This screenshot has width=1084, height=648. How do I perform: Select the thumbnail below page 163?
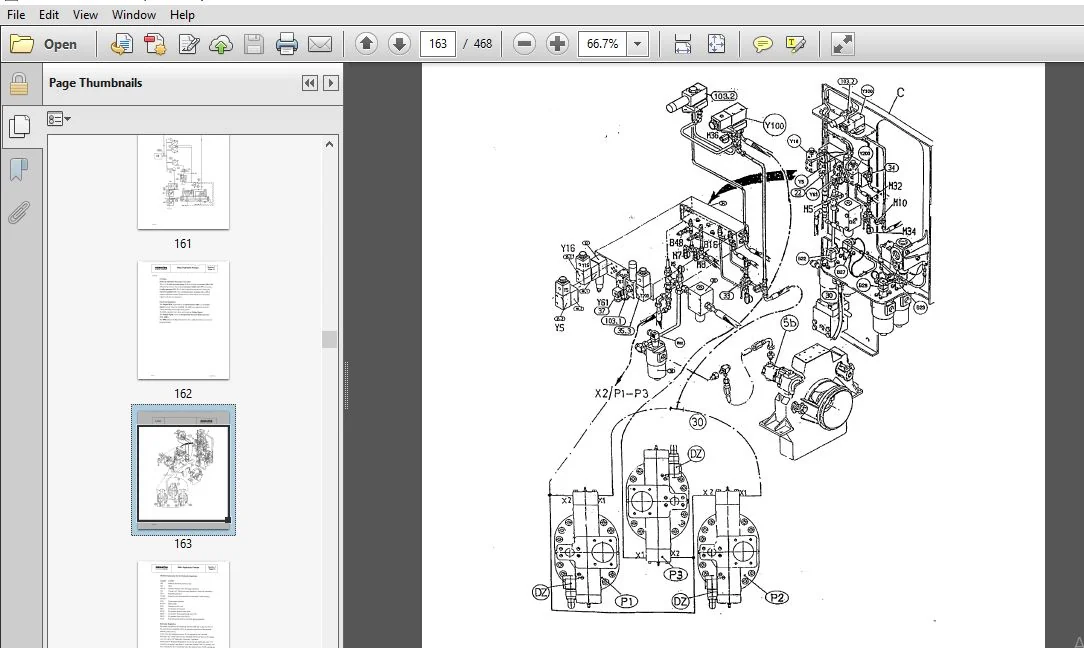[183, 604]
